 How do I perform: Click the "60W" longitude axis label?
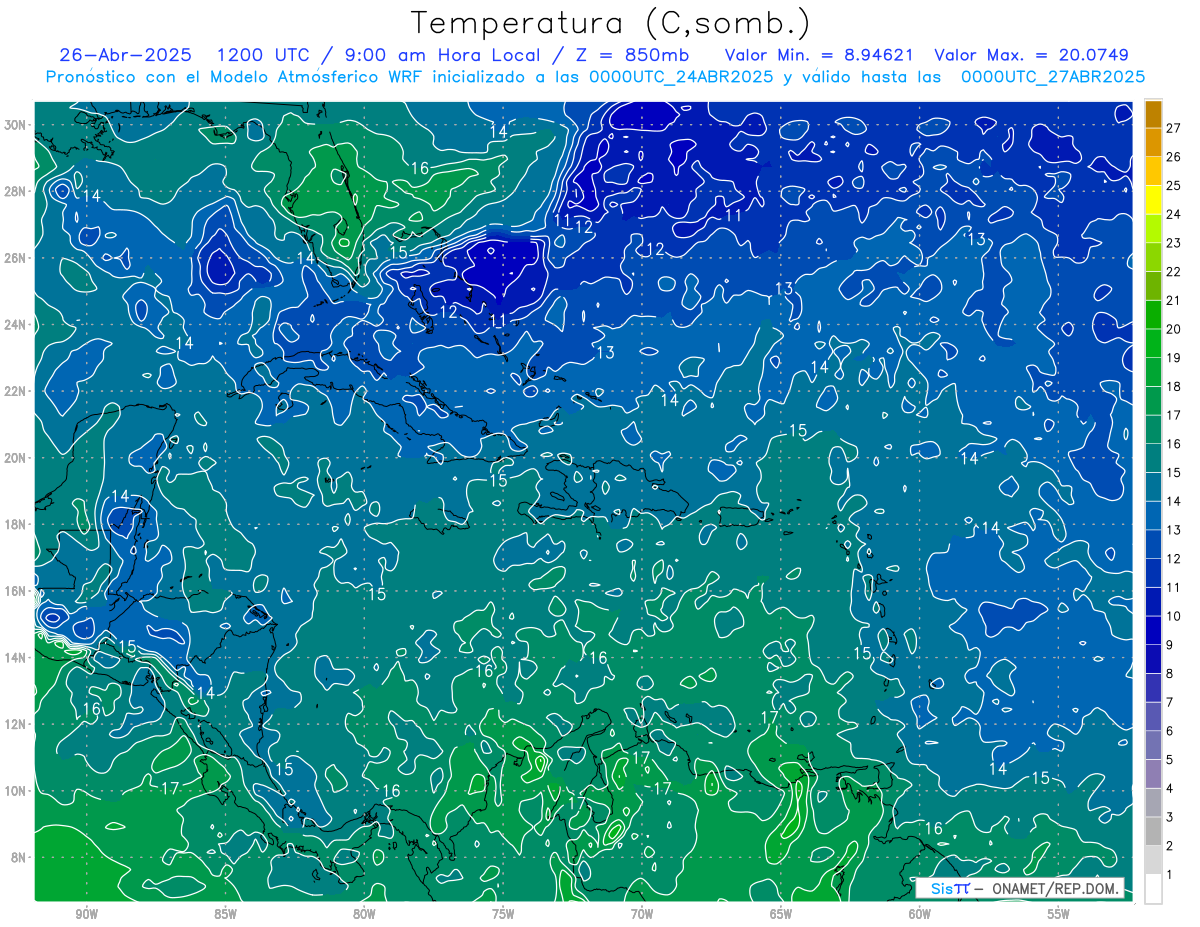click(920, 914)
